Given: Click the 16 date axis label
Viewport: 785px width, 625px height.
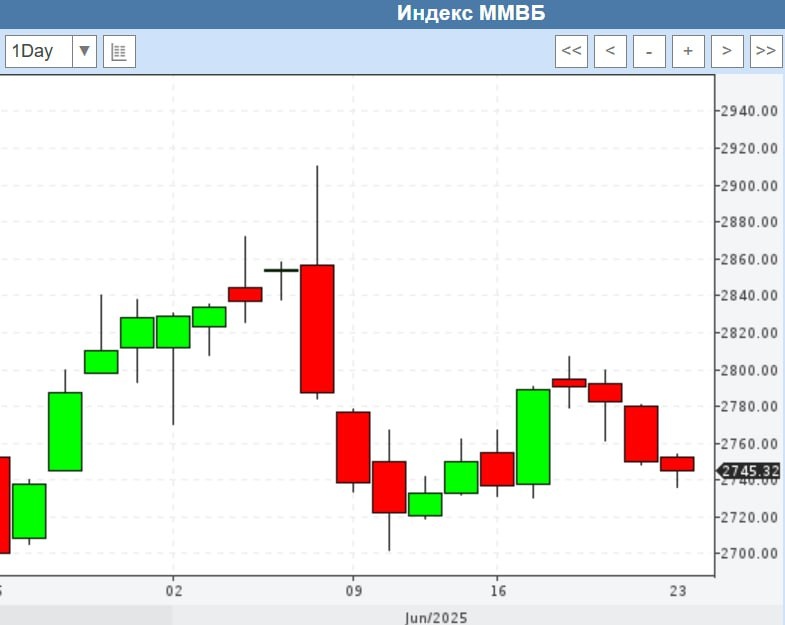Looking at the screenshot, I should point(498,591).
